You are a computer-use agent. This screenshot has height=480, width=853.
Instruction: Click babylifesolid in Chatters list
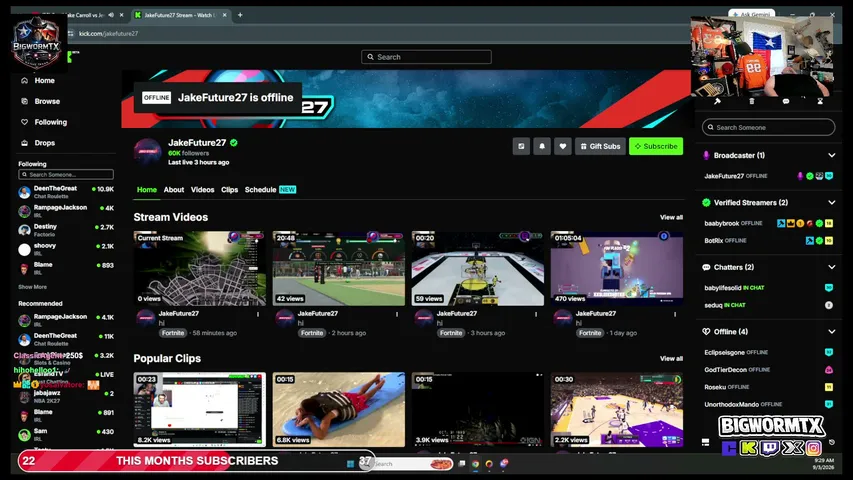tap(722, 288)
